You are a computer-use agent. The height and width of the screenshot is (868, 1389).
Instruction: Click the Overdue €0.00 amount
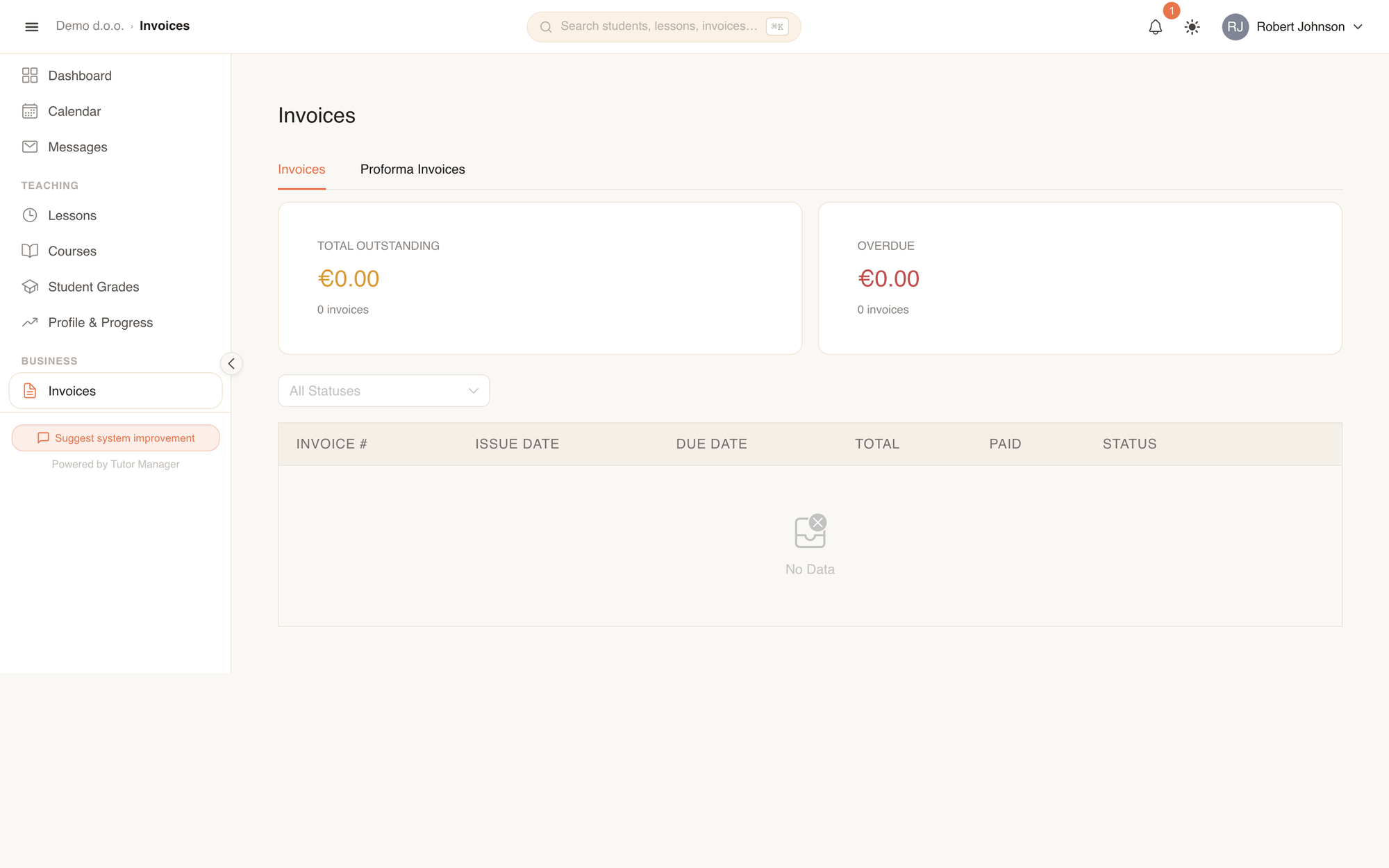[x=888, y=278]
